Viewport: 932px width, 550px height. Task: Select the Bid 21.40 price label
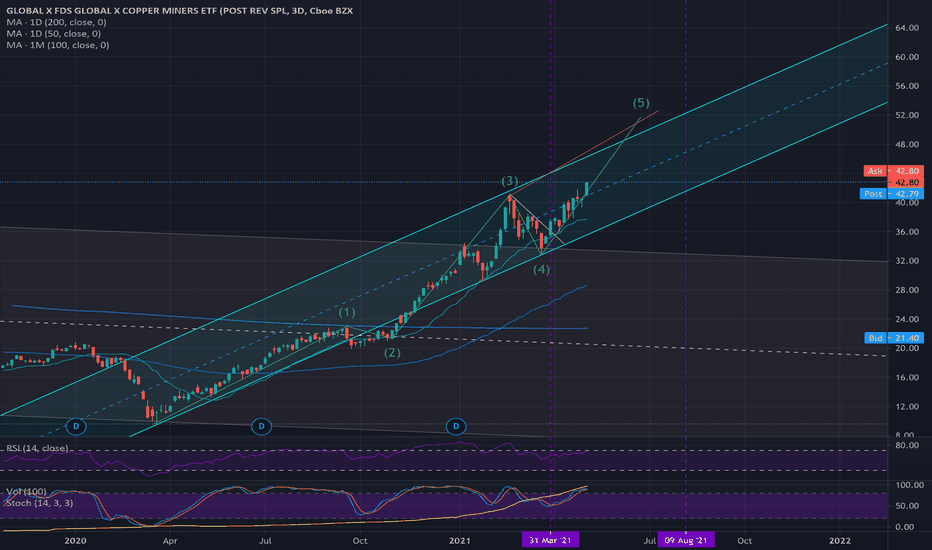[x=893, y=338]
